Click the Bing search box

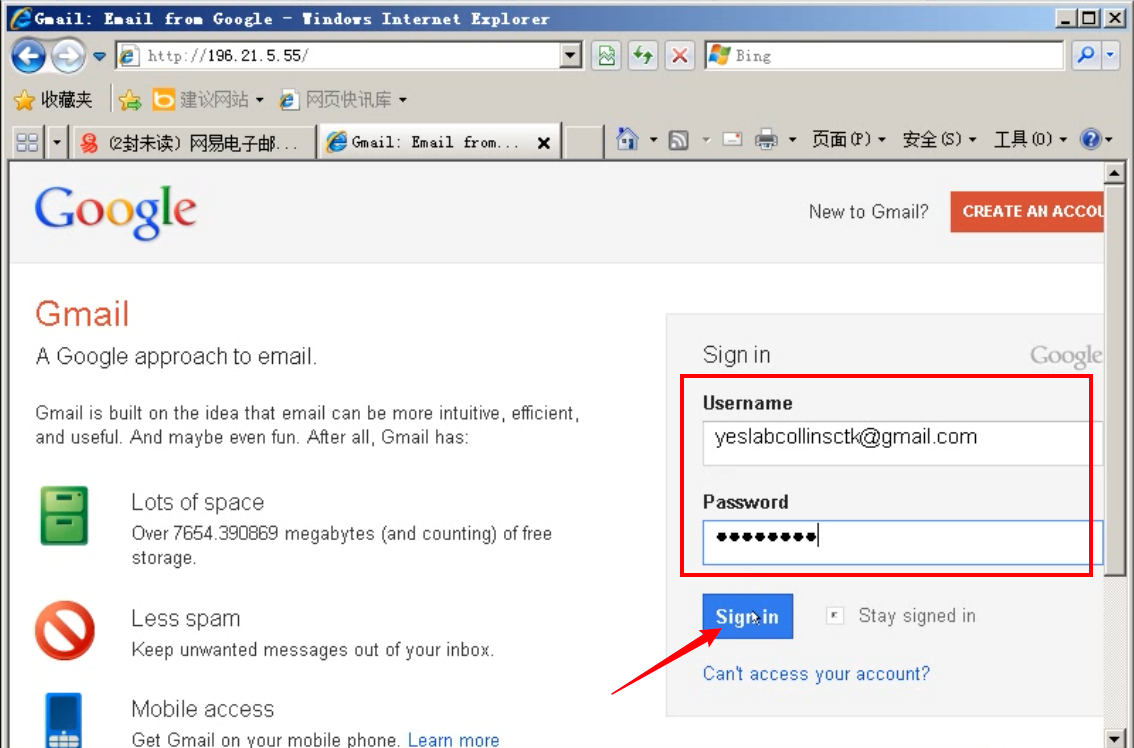pos(884,56)
